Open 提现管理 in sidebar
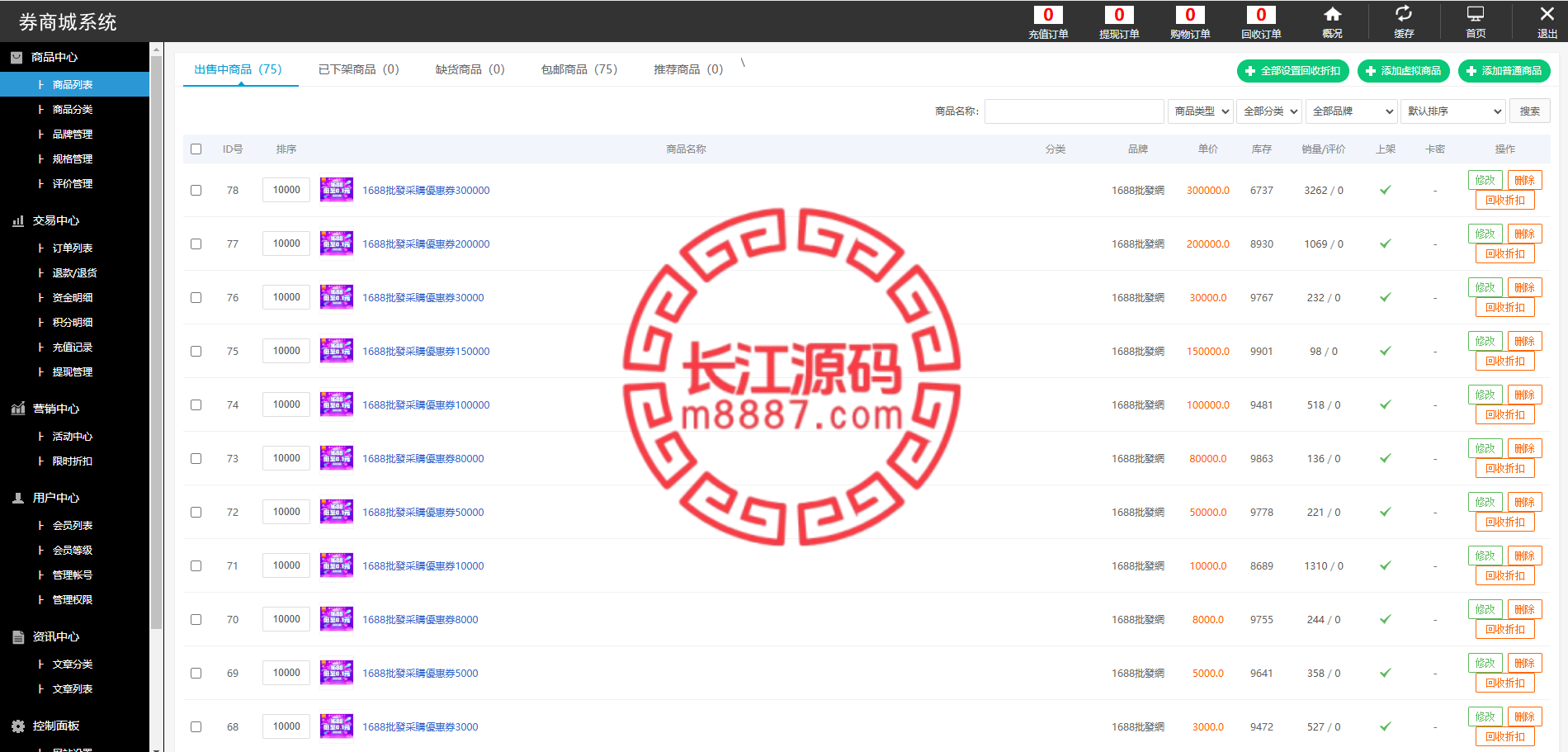 click(74, 371)
